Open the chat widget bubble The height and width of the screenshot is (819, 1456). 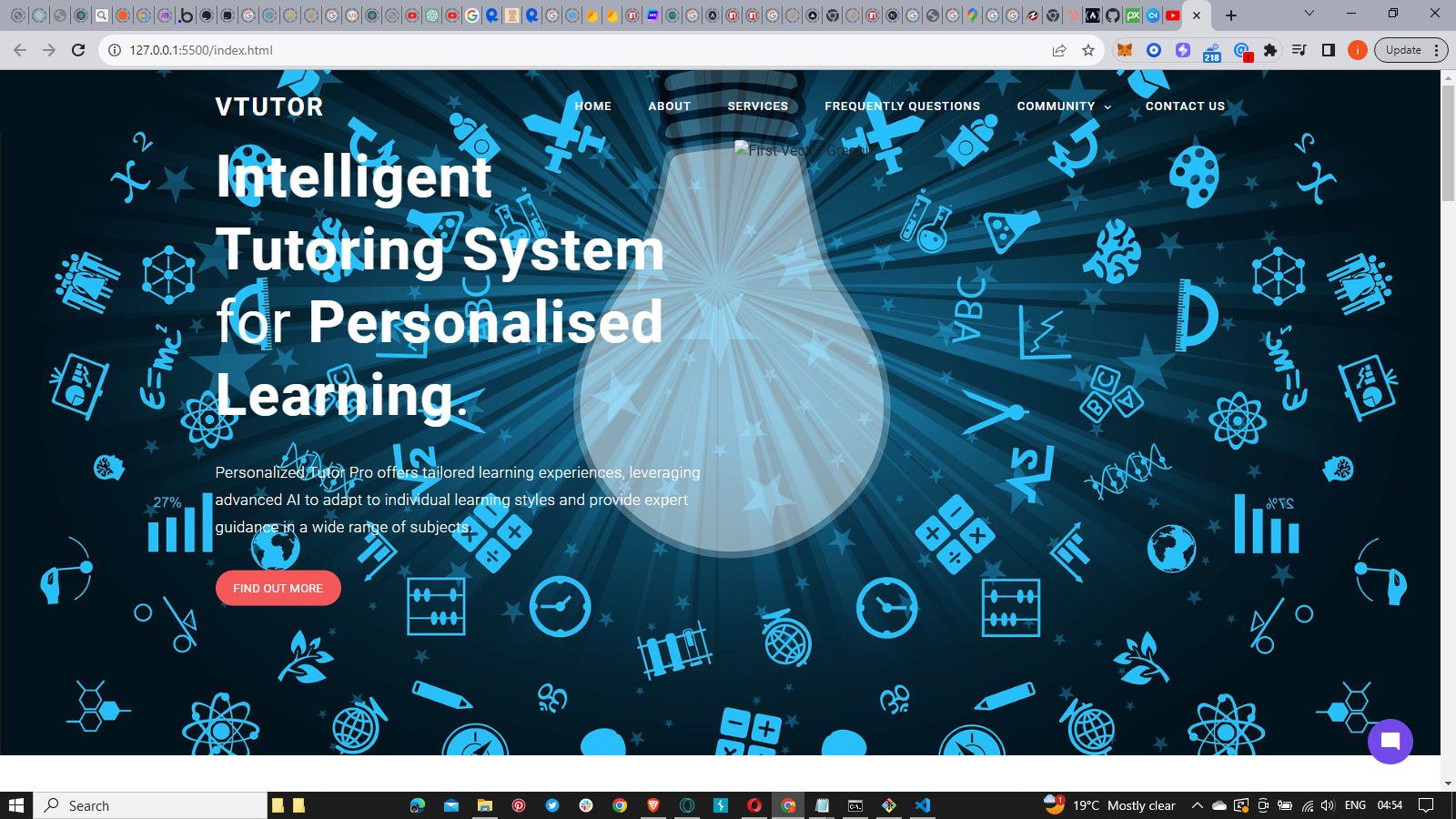(x=1390, y=742)
